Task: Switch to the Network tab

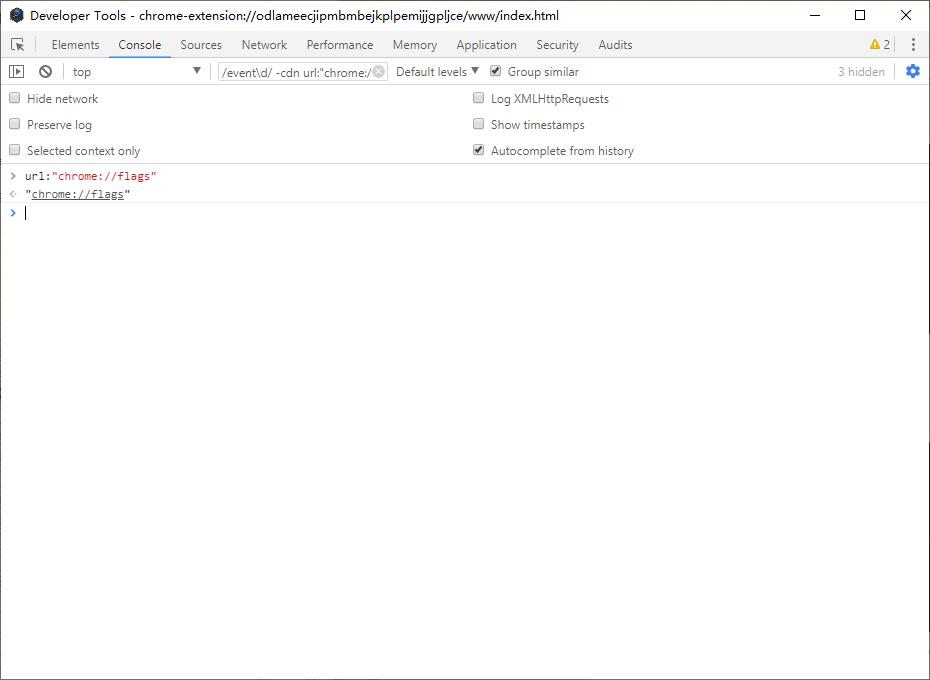Action: [264, 45]
